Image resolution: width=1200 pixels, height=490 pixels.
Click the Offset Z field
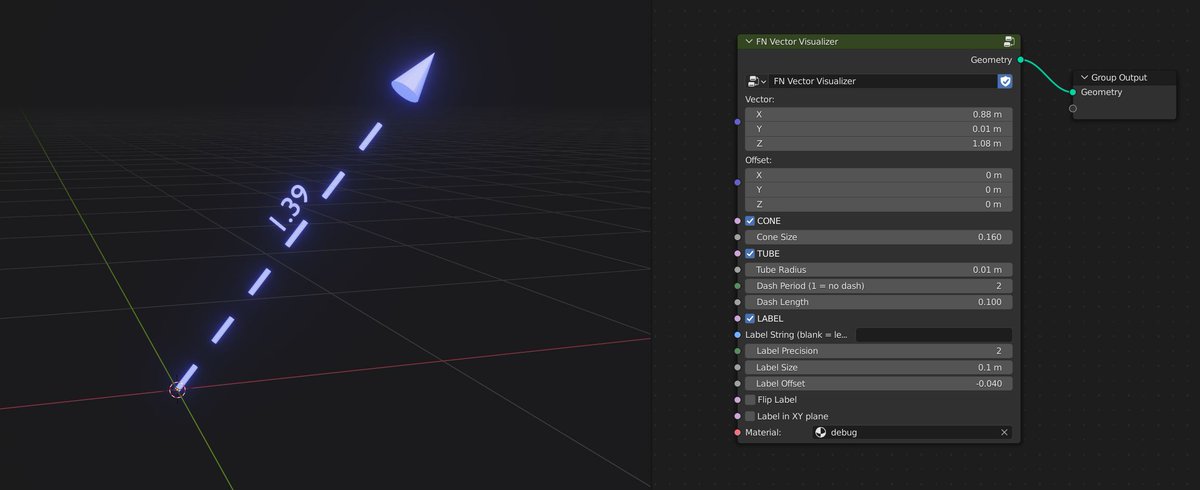pos(878,205)
